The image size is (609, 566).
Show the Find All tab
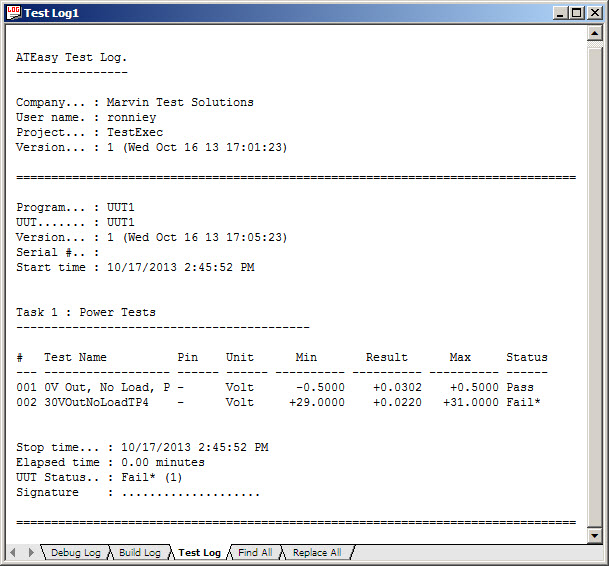coord(254,552)
